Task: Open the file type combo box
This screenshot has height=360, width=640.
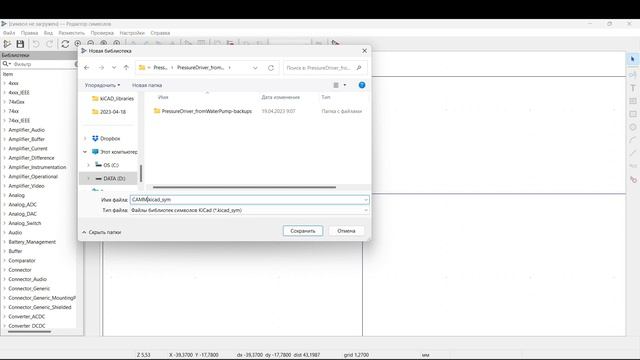Action: pos(249,210)
